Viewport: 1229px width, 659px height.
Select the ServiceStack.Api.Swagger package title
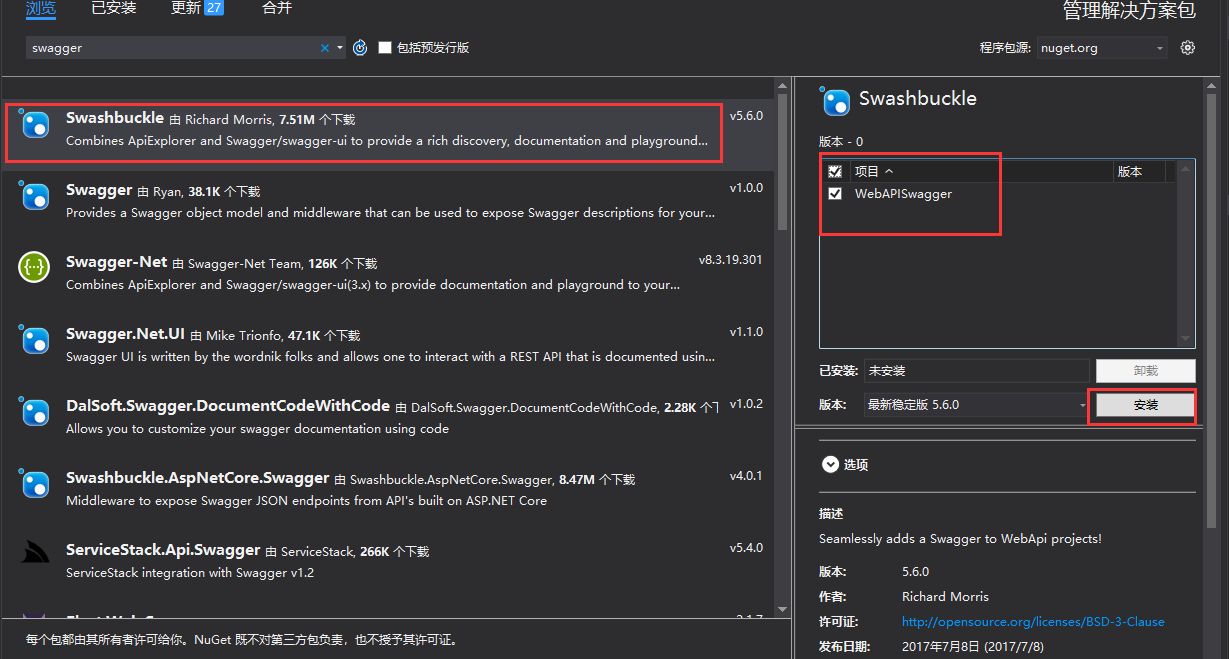[x=163, y=550]
